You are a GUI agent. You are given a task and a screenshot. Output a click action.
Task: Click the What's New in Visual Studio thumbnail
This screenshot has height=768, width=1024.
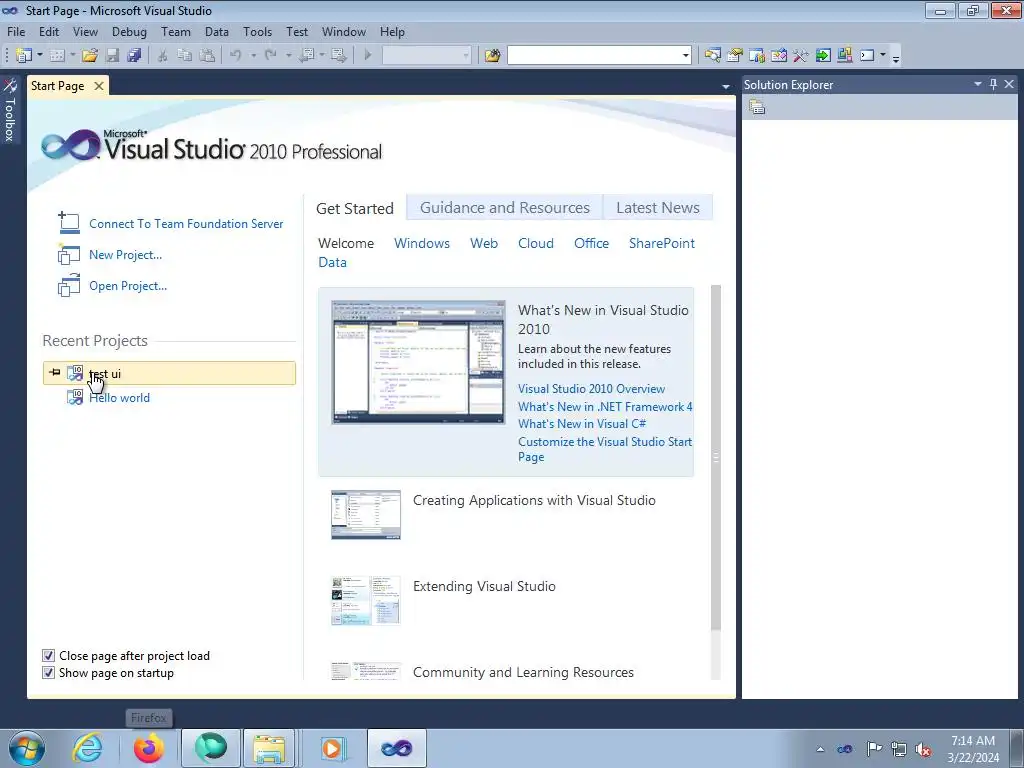418,362
